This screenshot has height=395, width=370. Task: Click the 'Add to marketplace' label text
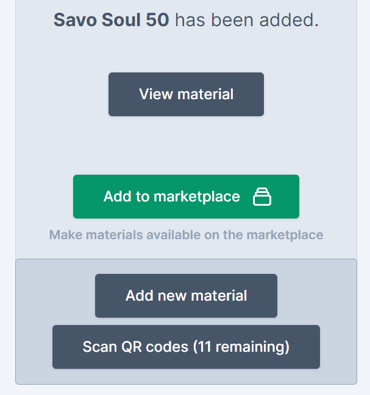(x=172, y=197)
